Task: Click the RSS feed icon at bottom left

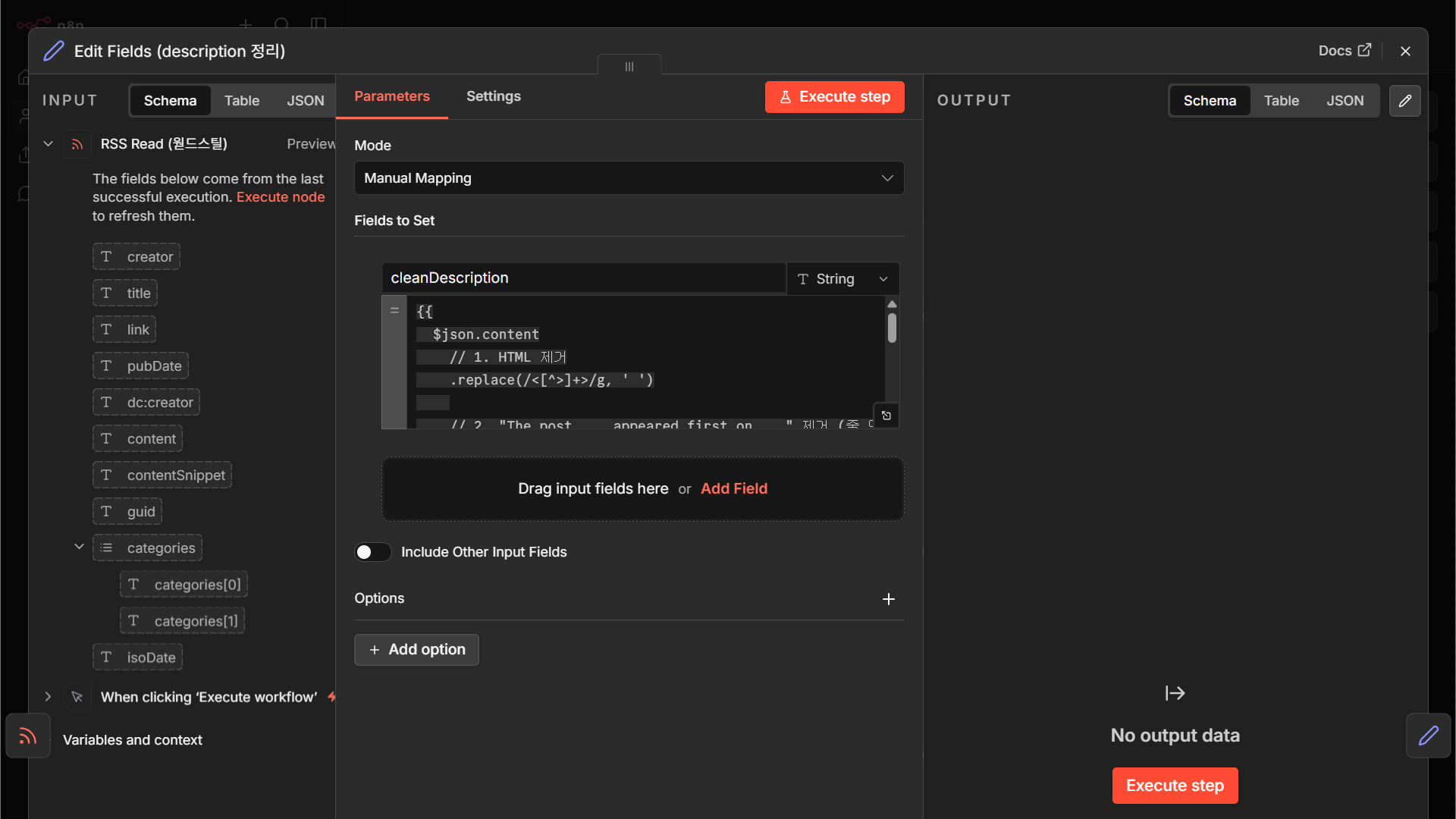Action: (28, 736)
